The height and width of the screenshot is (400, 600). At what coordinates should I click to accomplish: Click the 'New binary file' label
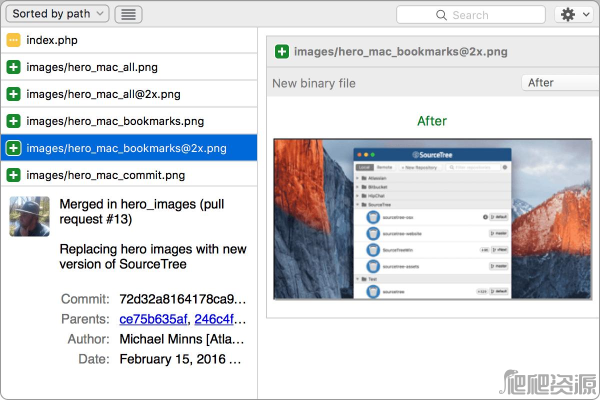(x=314, y=83)
